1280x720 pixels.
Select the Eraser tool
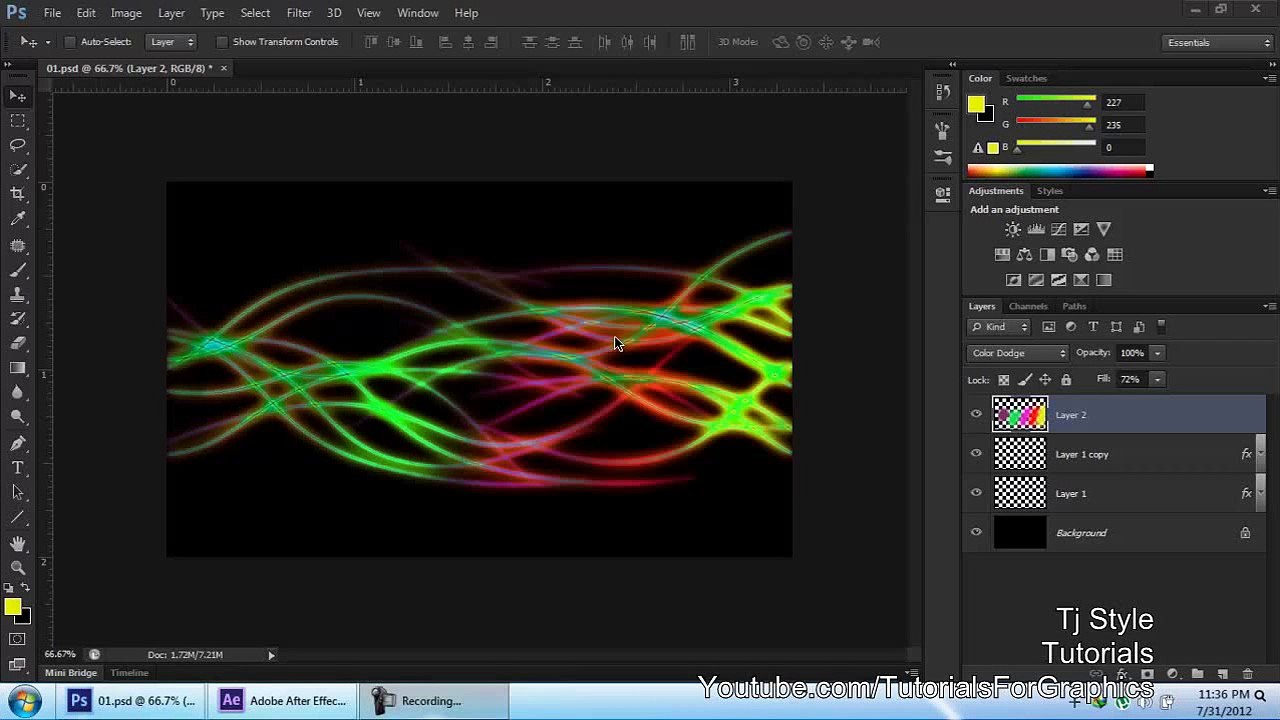pyautogui.click(x=18, y=343)
